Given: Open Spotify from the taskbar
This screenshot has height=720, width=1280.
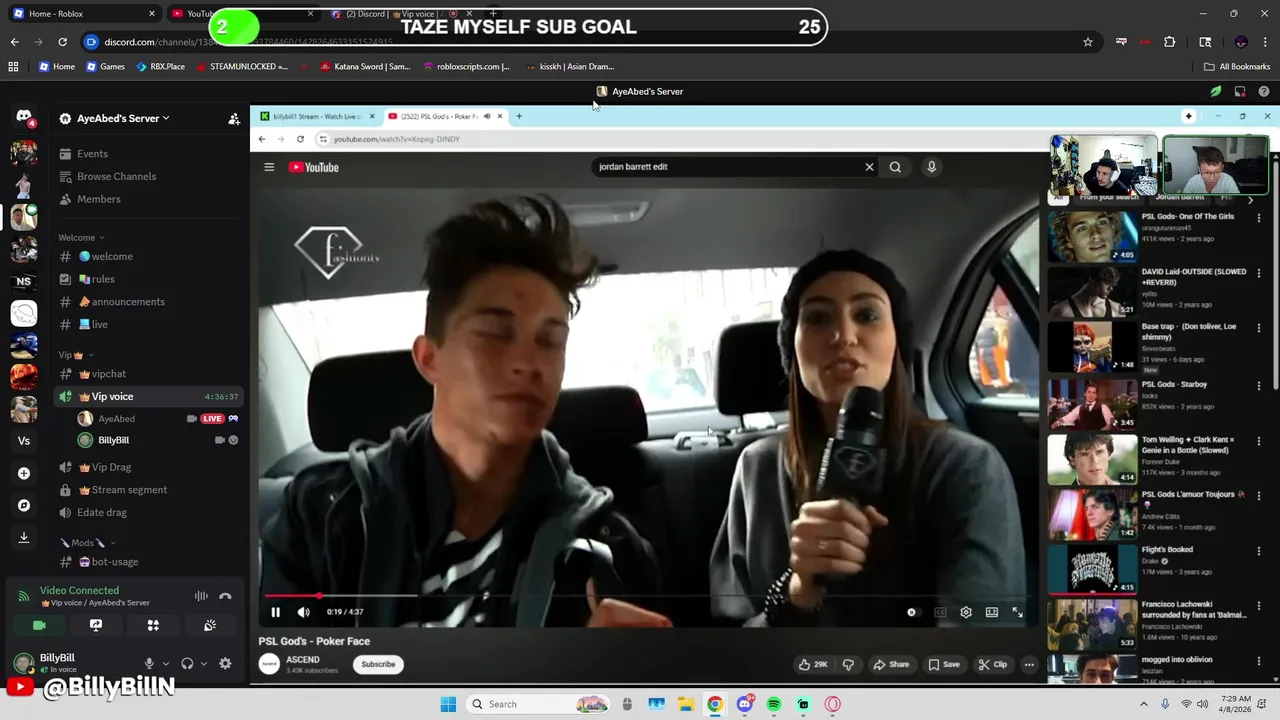Looking at the screenshot, I should [774, 704].
